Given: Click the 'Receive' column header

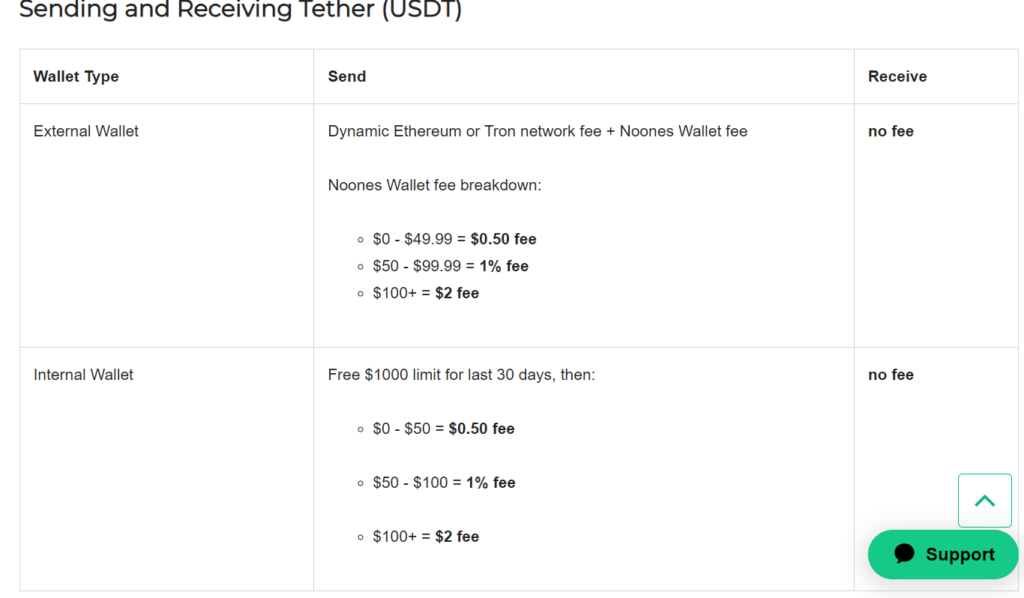Looking at the screenshot, I should coord(897,76).
